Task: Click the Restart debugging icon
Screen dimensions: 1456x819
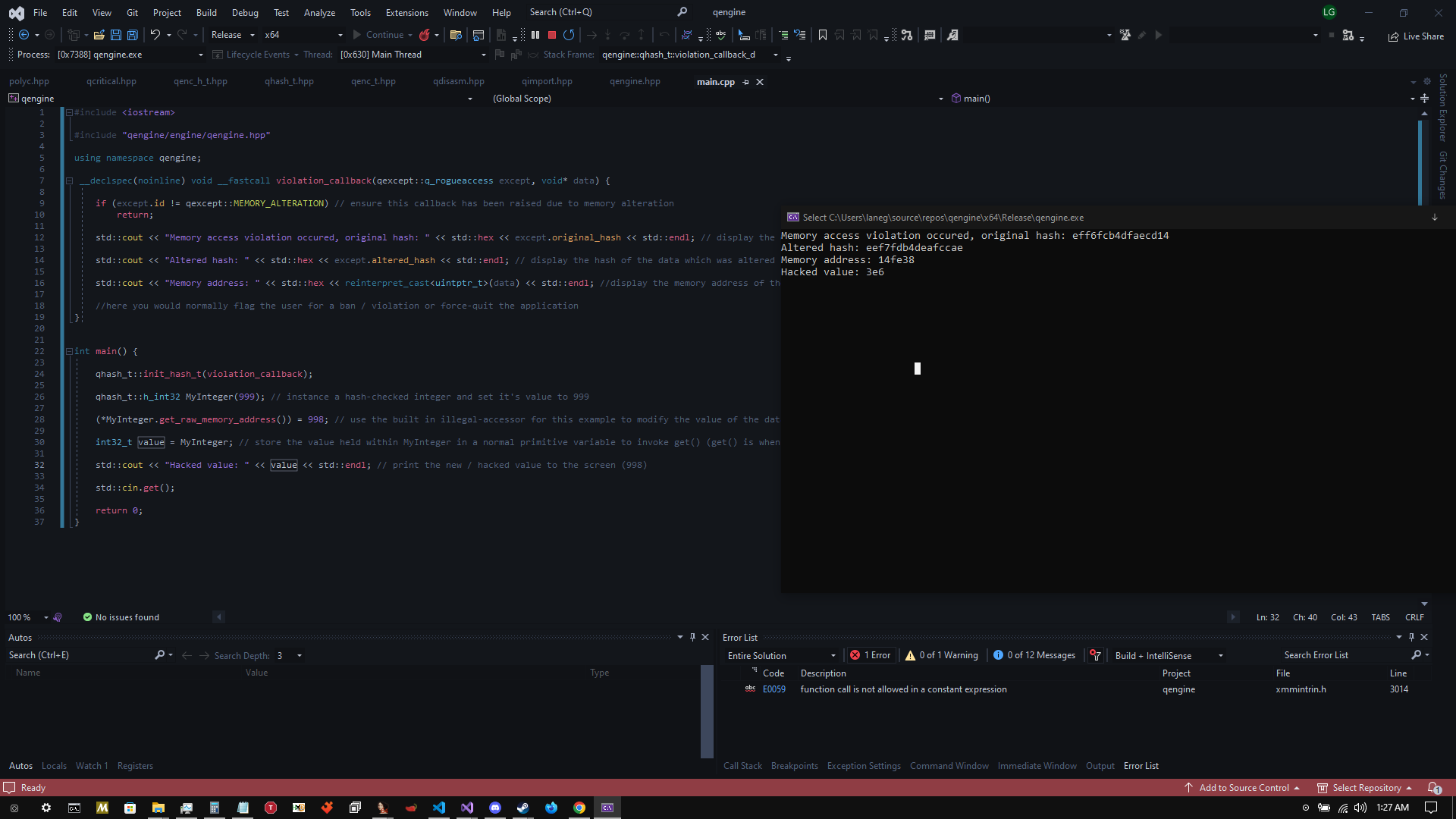Action: 569,35
